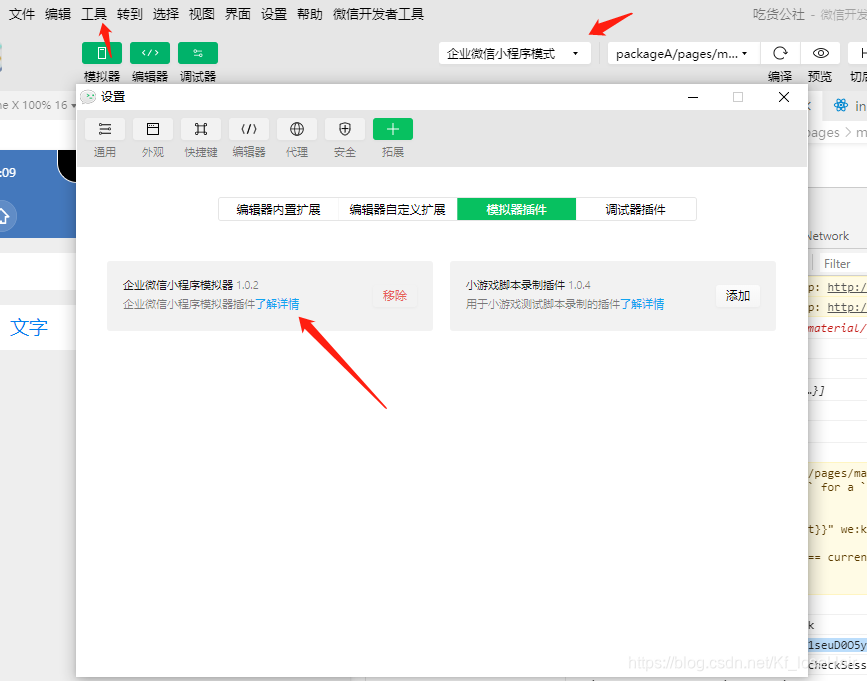Switch to 编辑器自定义扩展 tab
This screenshot has width=867, height=681.
coord(398,209)
